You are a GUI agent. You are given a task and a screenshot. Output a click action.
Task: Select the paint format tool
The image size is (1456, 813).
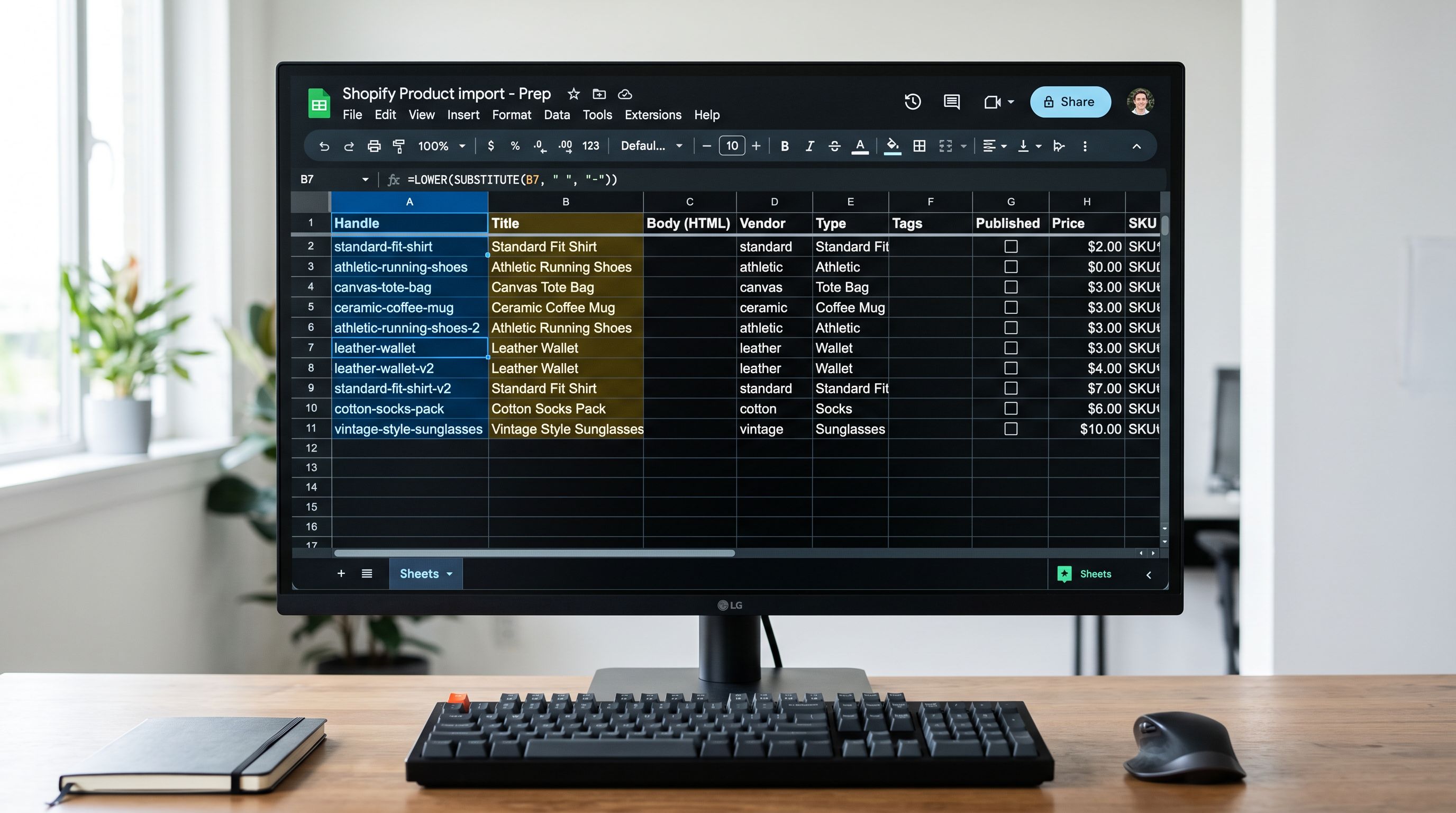(x=398, y=147)
